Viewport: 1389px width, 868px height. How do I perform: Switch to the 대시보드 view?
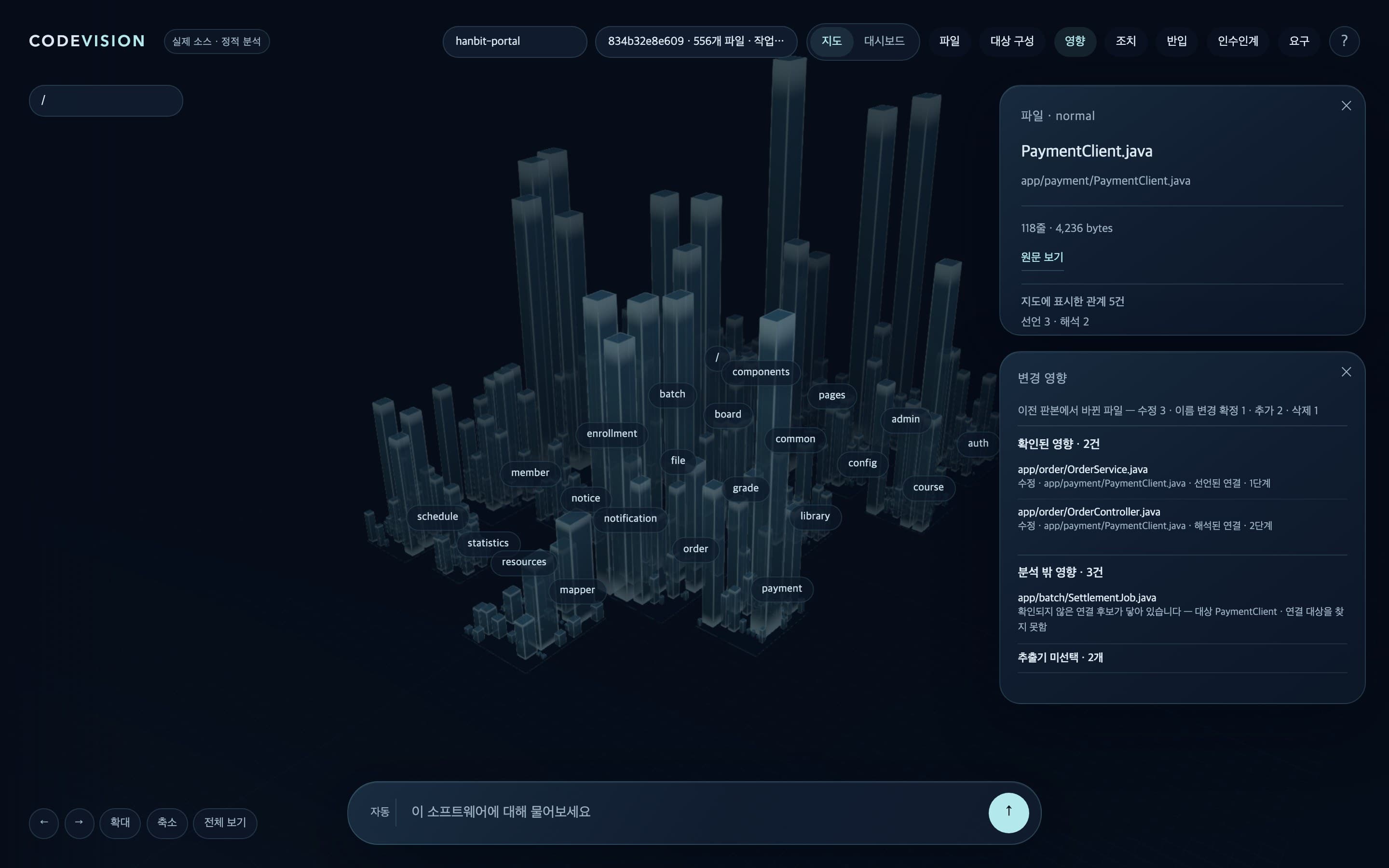pyautogui.click(x=884, y=41)
